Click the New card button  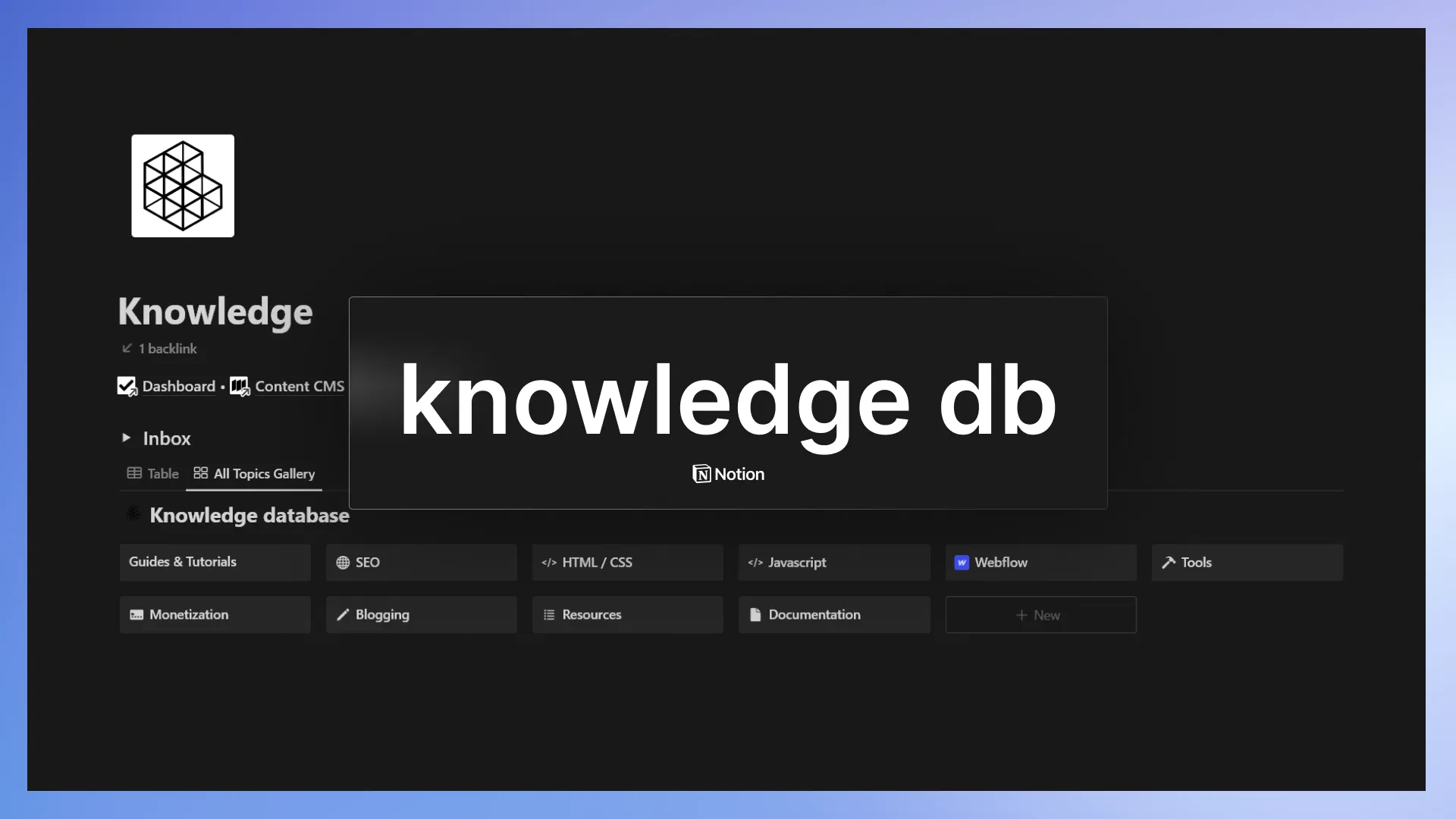point(1040,614)
